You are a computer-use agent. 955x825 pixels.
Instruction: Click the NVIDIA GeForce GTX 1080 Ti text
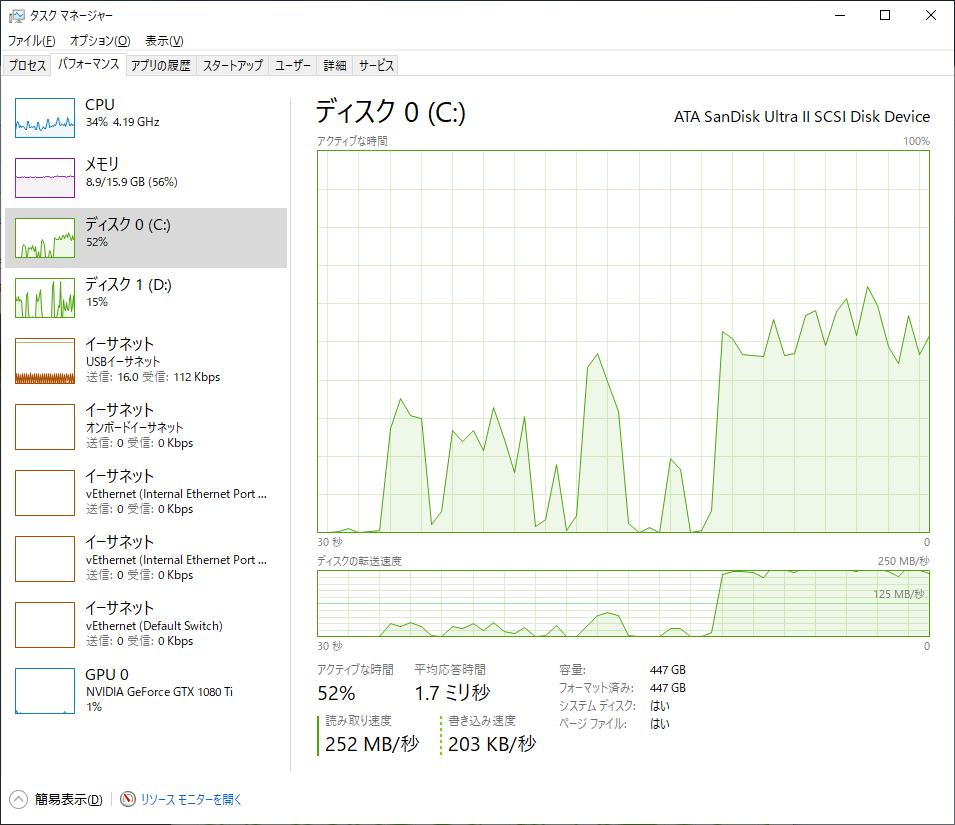click(159, 692)
